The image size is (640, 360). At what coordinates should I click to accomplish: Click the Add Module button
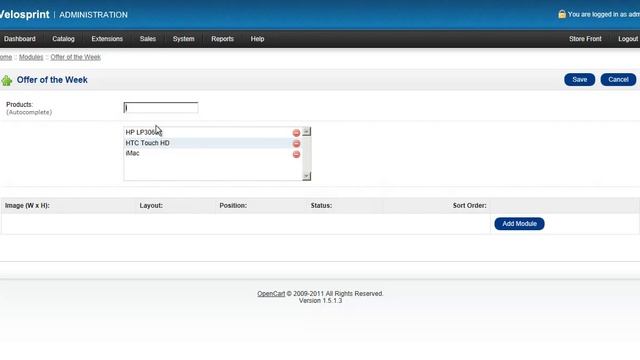click(x=519, y=224)
